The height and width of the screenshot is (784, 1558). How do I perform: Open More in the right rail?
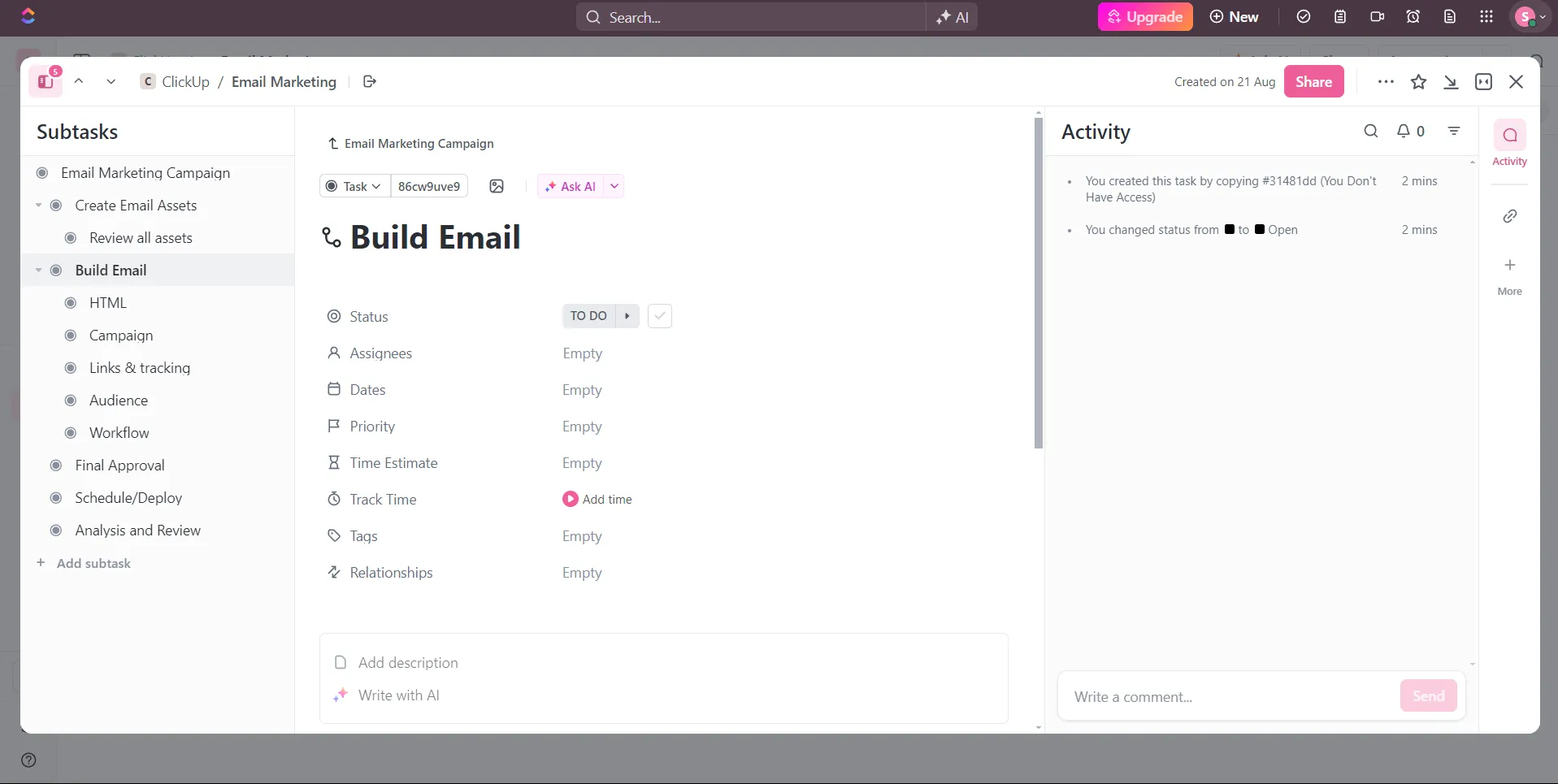pyautogui.click(x=1509, y=276)
